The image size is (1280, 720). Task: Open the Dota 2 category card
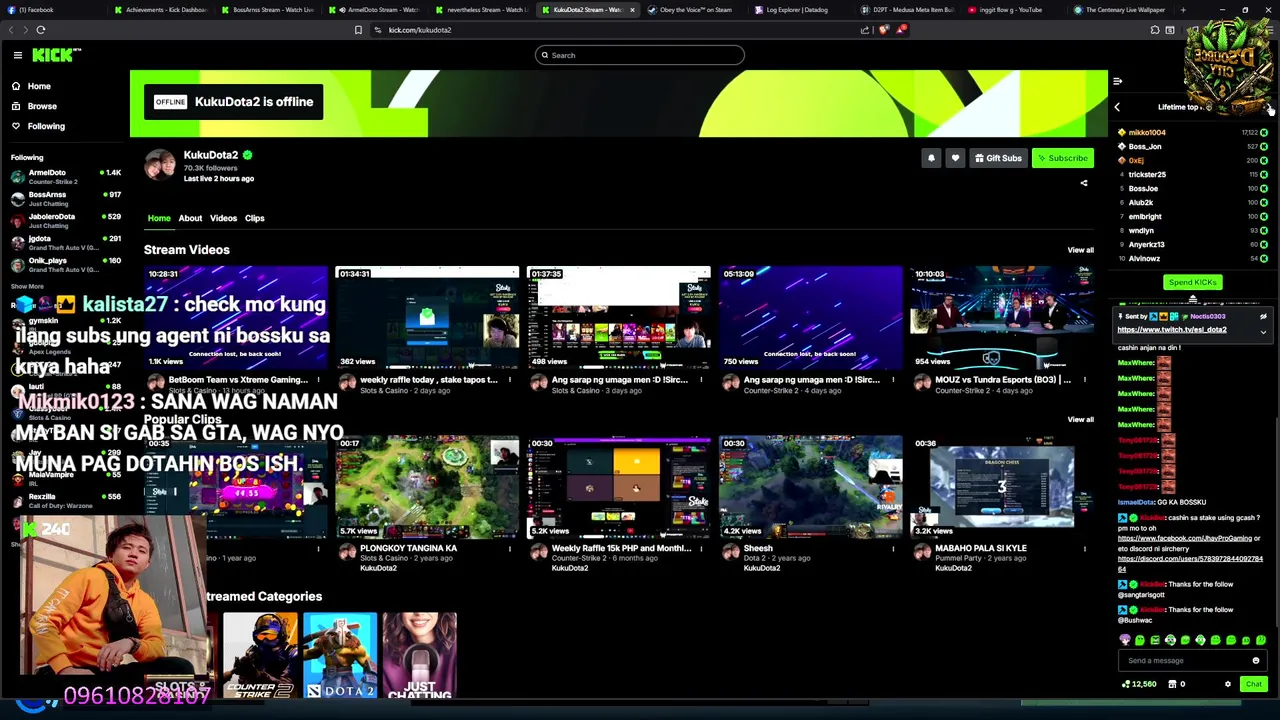pos(340,656)
